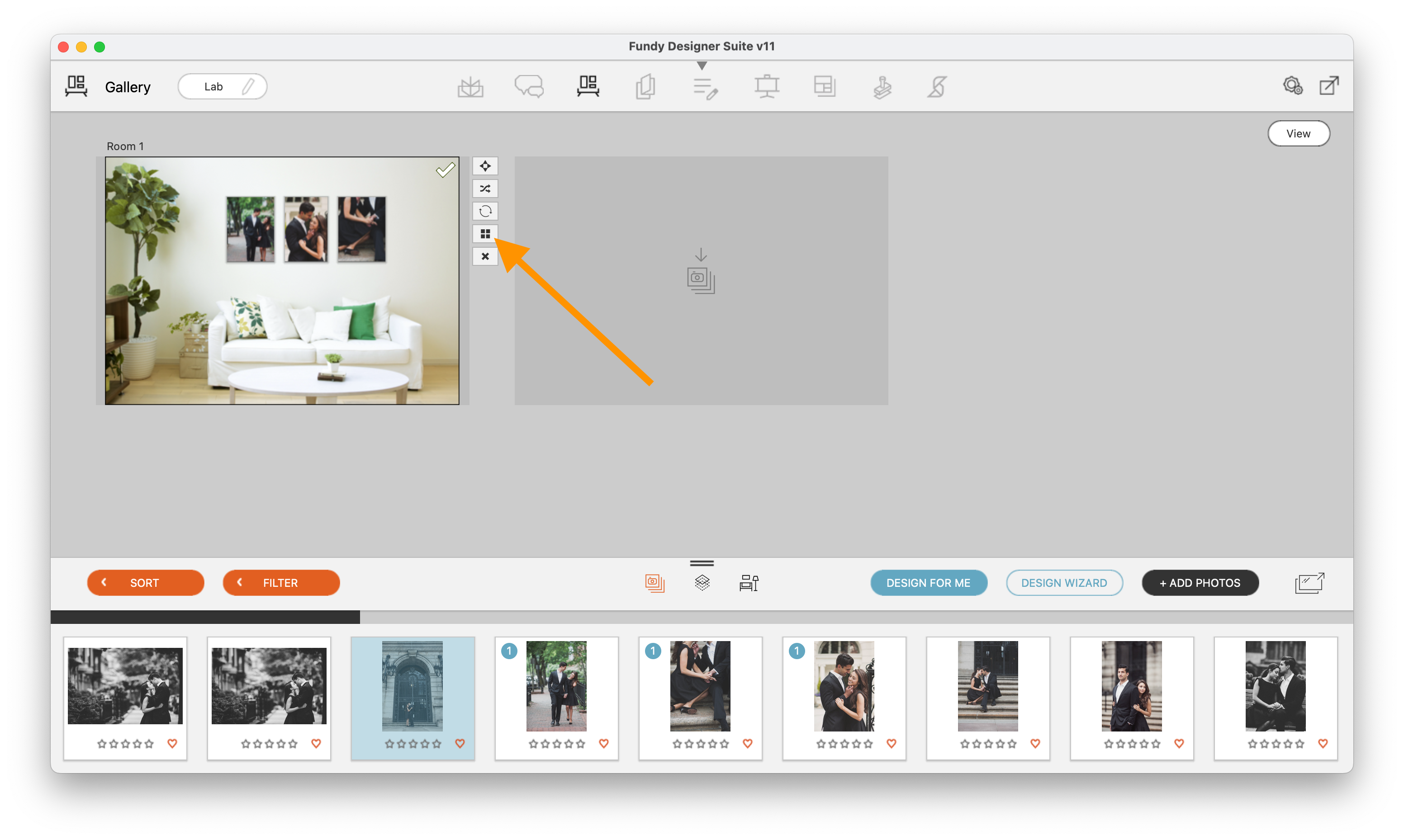The height and width of the screenshot is (840, 1404).
Task: Click DESIGN FOR ME button
Action: (929, 582)
